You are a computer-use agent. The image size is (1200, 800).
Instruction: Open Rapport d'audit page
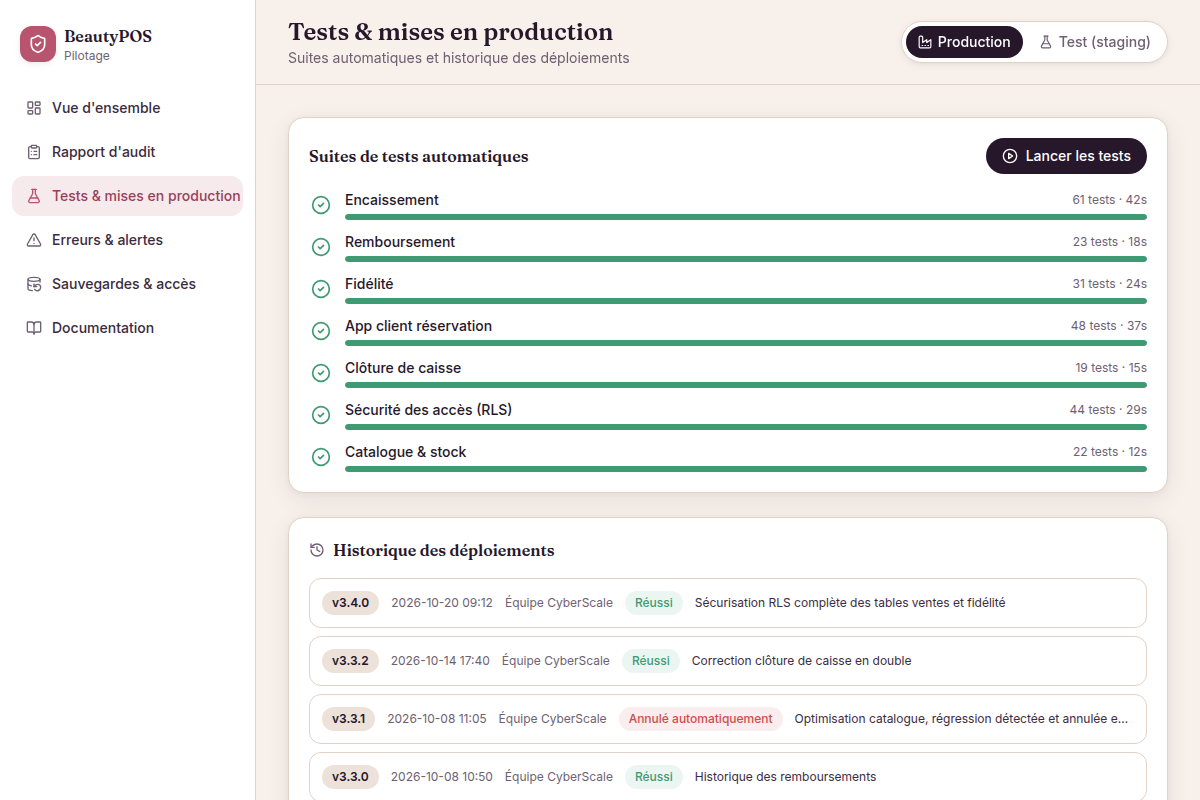point(127,152)
